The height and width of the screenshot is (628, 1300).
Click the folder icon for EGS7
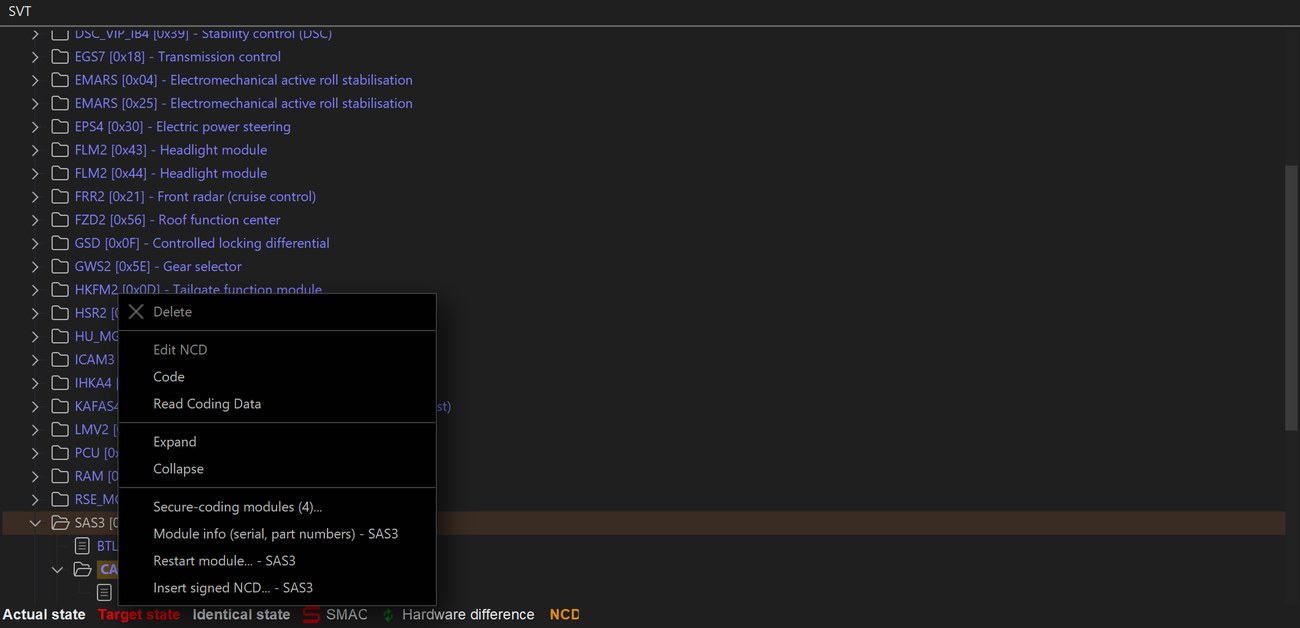[60, 57]
